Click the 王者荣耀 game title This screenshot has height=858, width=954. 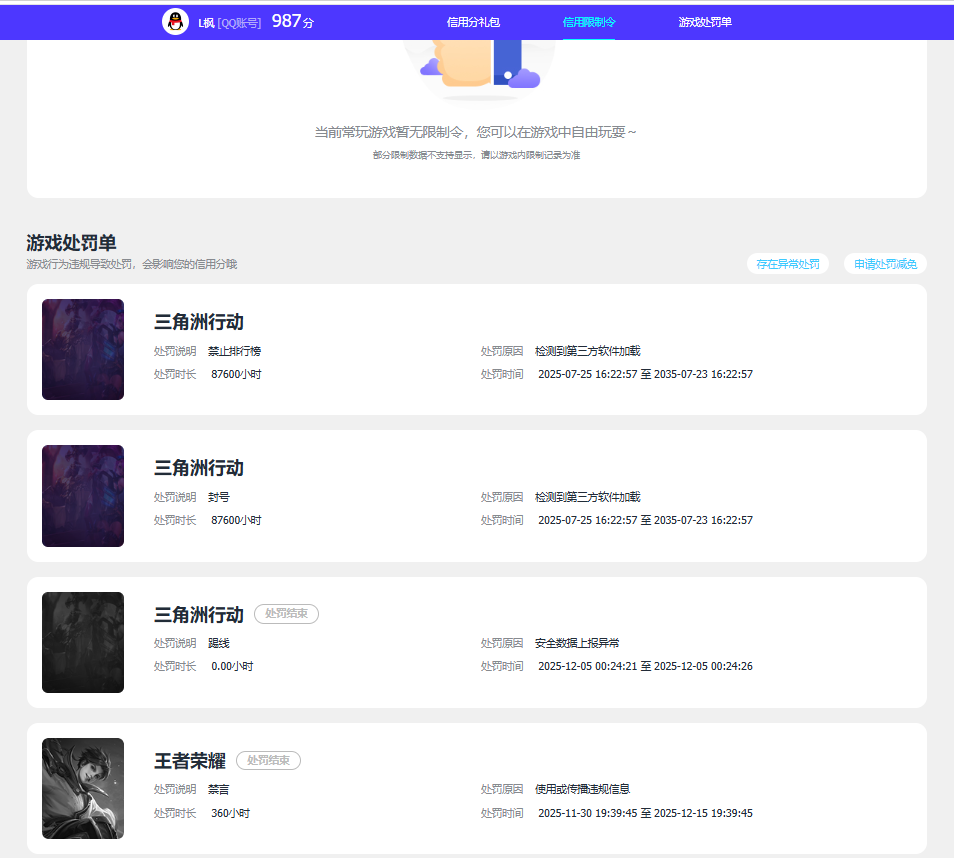click(x=189, y=761)
